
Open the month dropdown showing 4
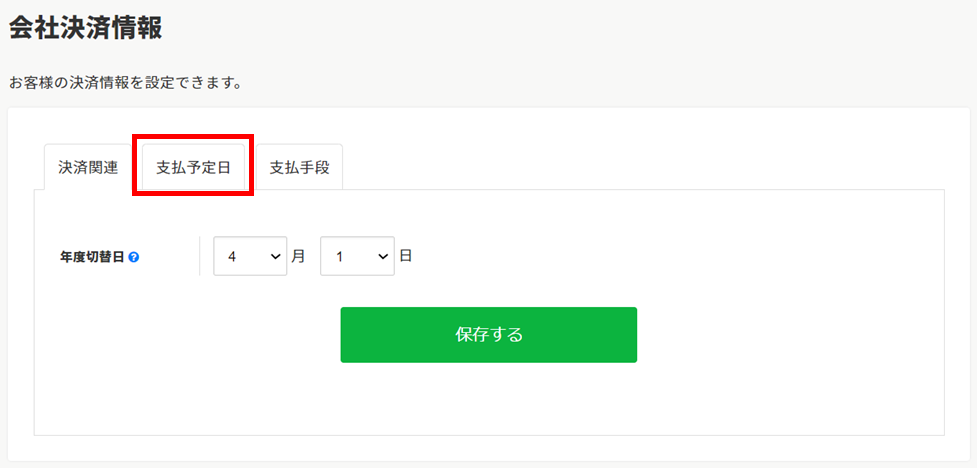tap(250, 255)
